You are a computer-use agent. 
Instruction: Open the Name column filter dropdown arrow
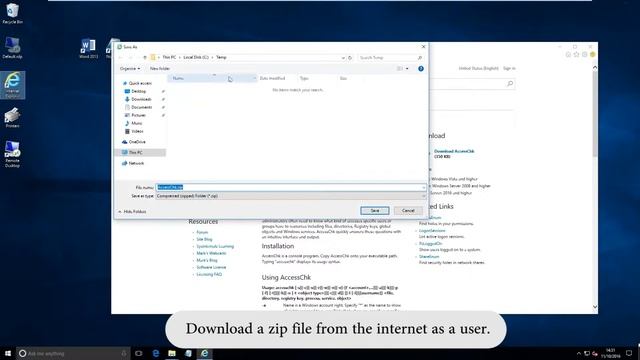254,78
